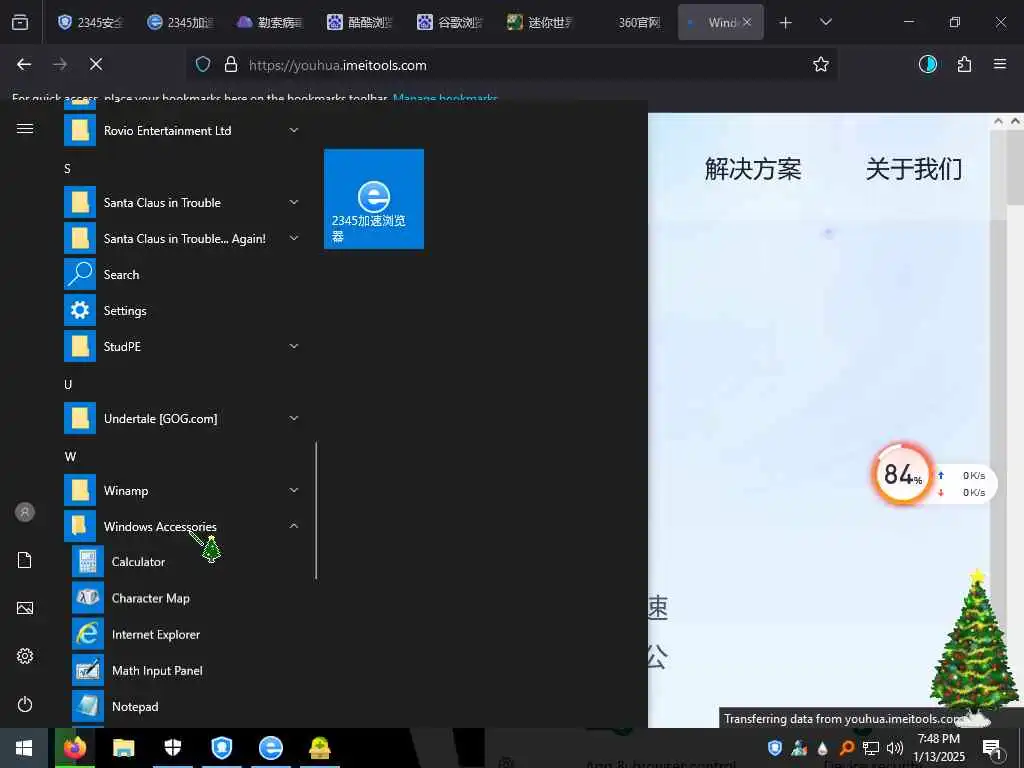Open the user account icon in Start sidebar
Image resolution: width=1024 pixels, height=768 pixels.
point(25,512)
